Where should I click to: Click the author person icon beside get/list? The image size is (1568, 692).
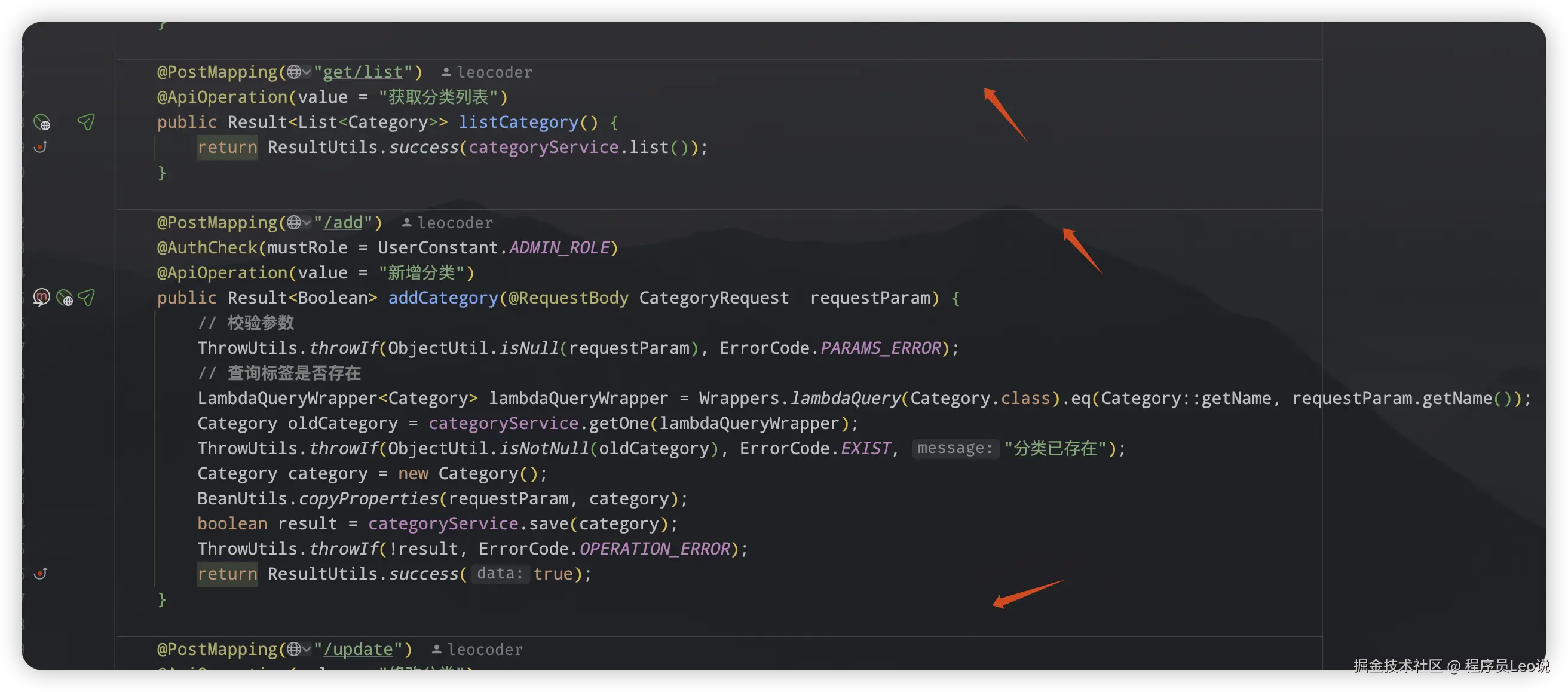click(x=446, y=72)
